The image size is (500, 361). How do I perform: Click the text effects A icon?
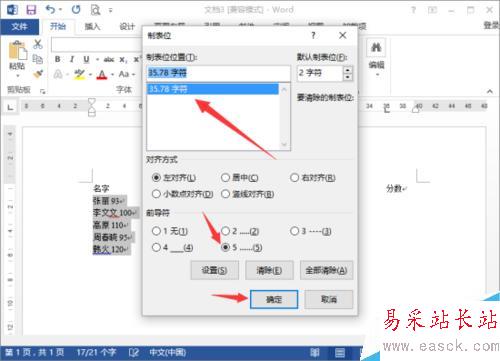click(x=58, y=74)
